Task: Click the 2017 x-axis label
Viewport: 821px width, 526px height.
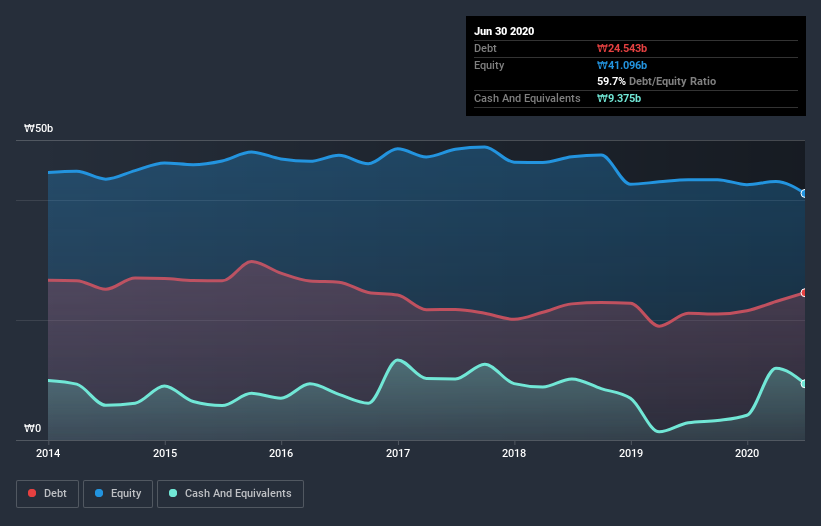Action: (398, 453)
